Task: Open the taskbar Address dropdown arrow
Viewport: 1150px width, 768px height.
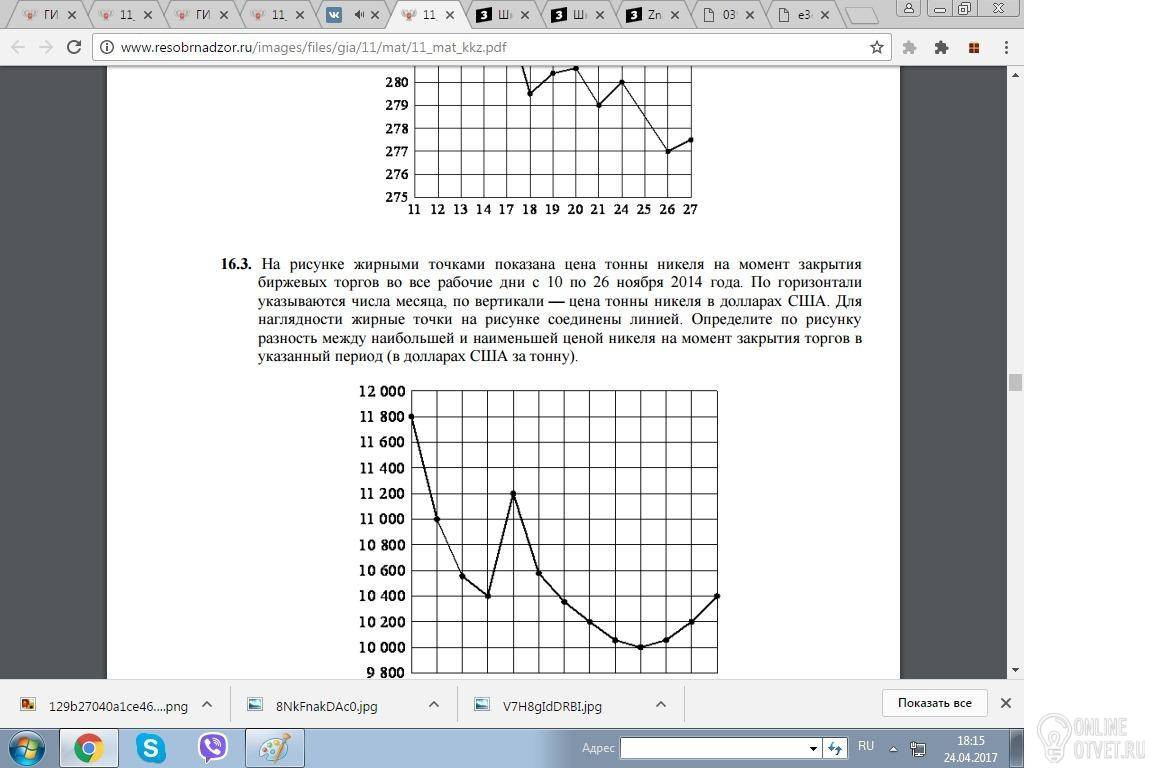Action: pos(813,748)
